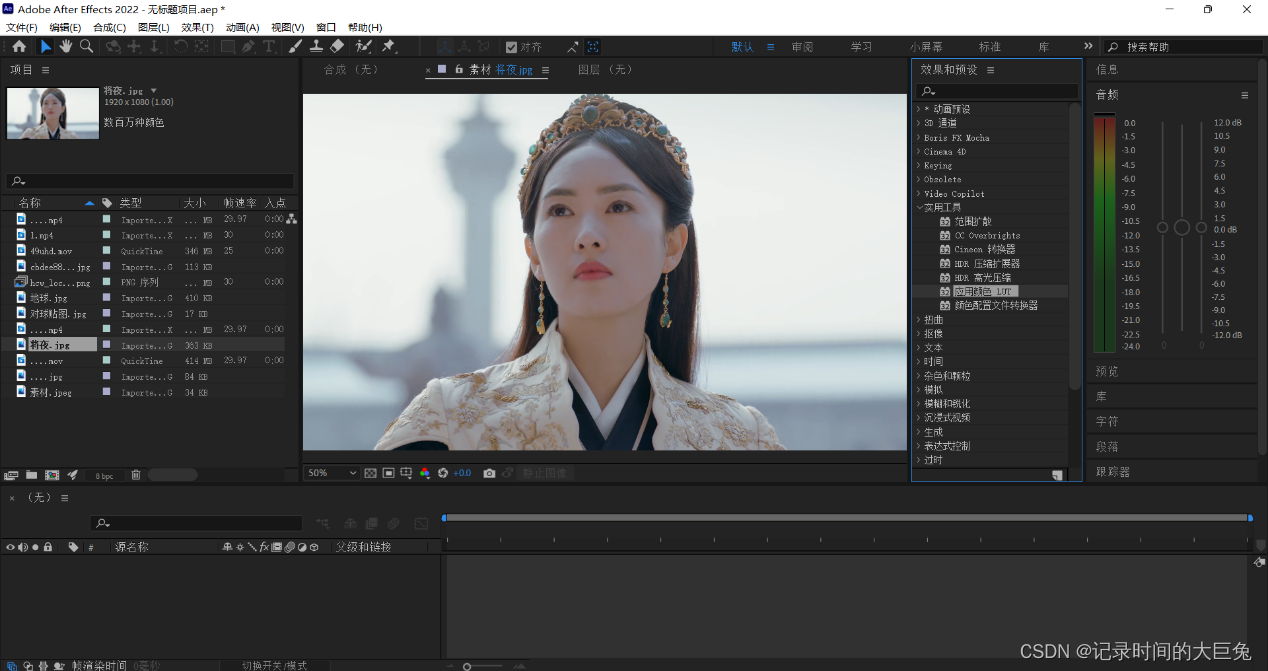Select the Roto Brush tool

(363, 46)
